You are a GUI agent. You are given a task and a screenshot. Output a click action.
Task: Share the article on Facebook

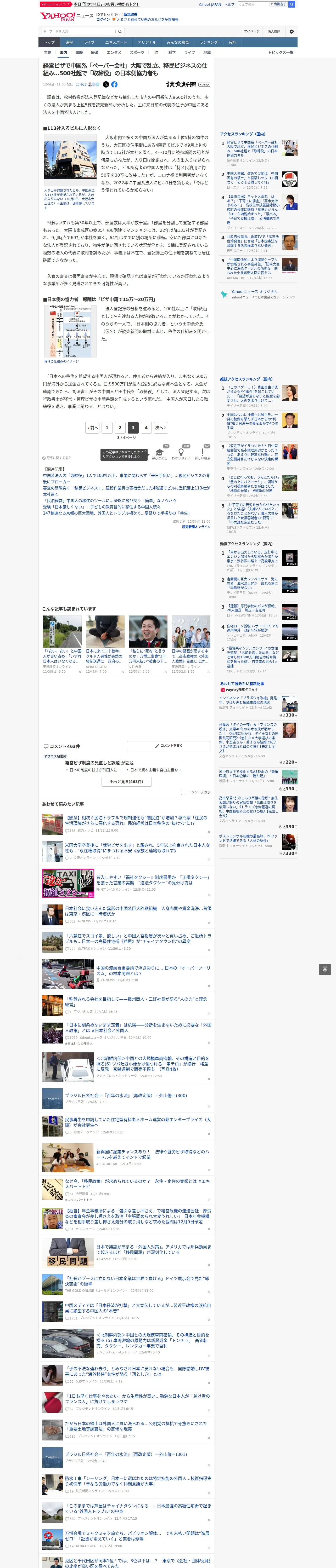tap(114, 85)
